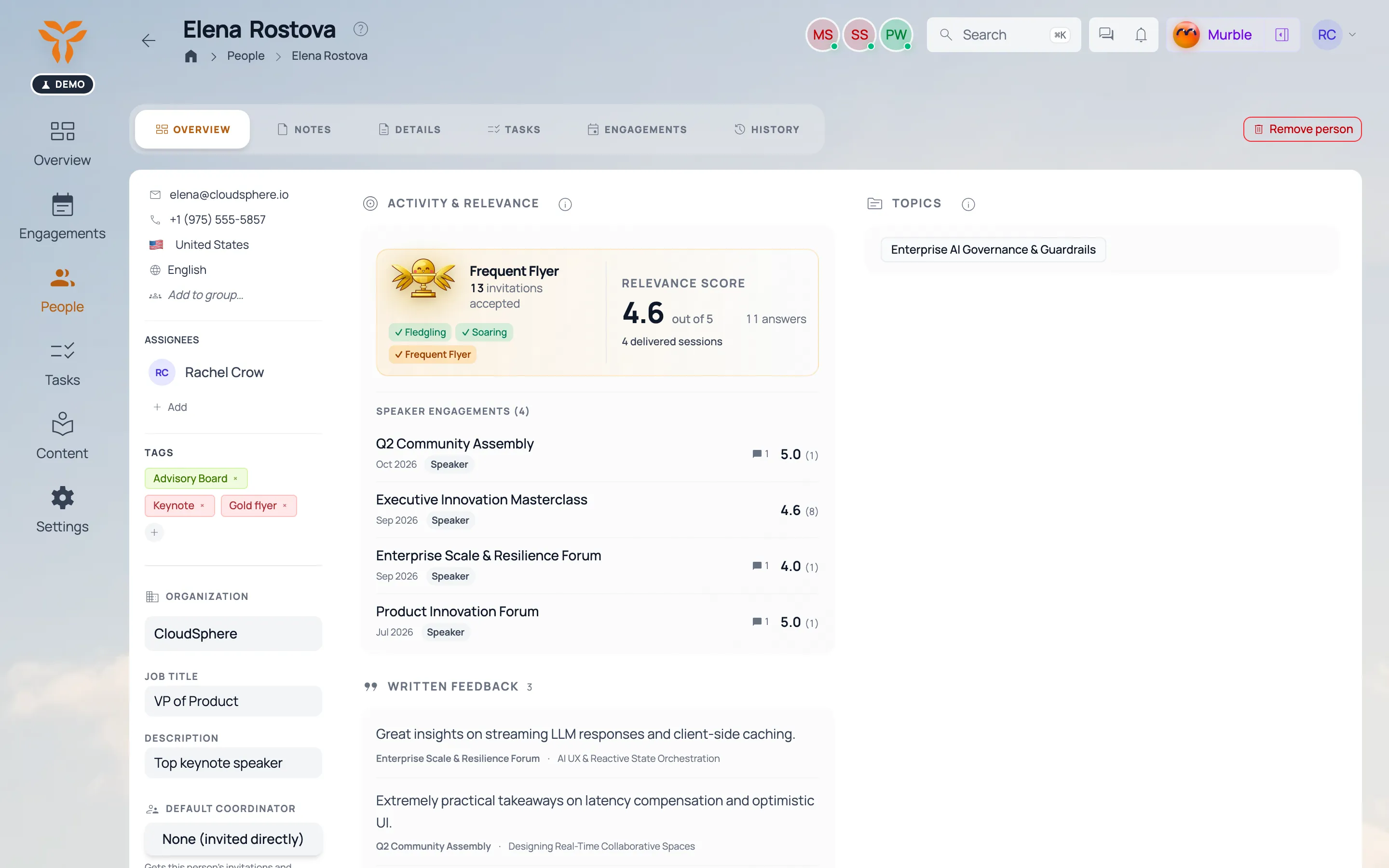Open People breadcrumb link

245,55
